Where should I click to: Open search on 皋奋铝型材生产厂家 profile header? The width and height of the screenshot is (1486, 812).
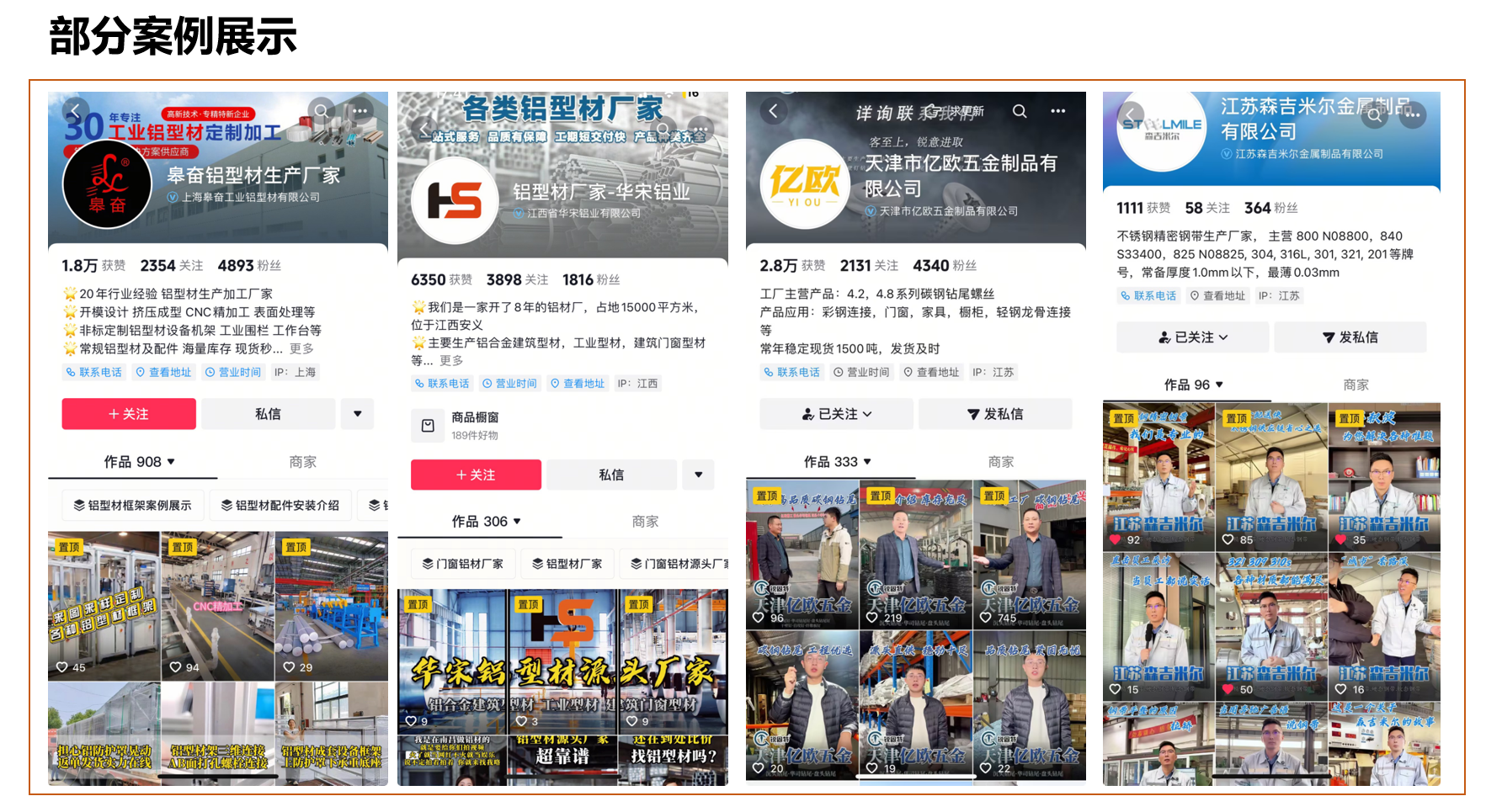322,110
